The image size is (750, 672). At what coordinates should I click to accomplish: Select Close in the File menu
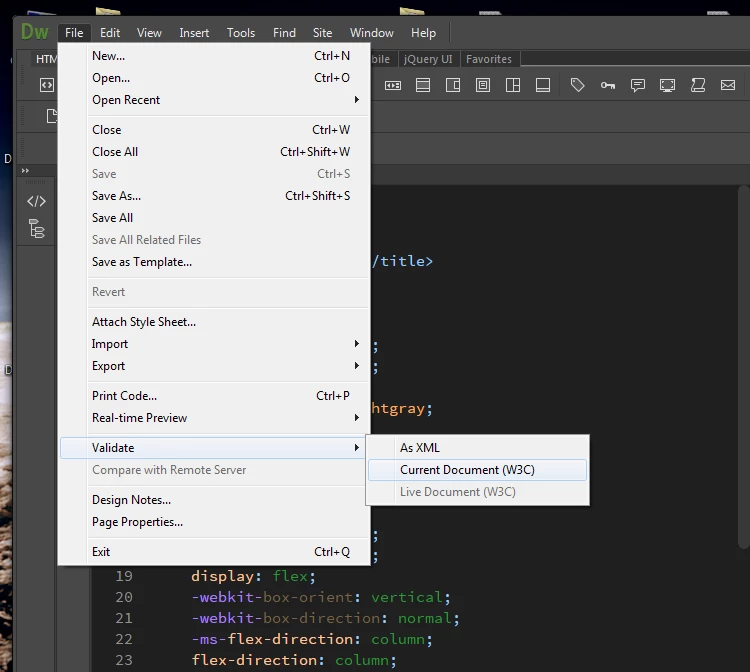pyautogui.click(x=214, y=130)
